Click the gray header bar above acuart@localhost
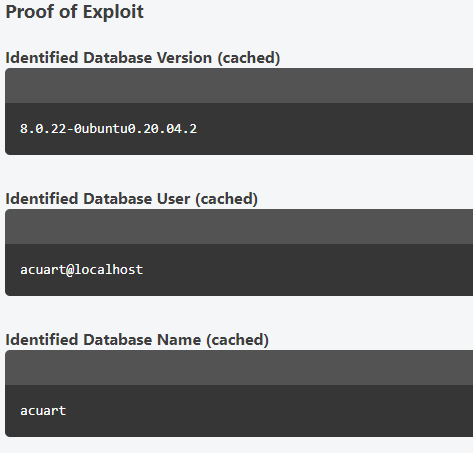 point(239,227)
